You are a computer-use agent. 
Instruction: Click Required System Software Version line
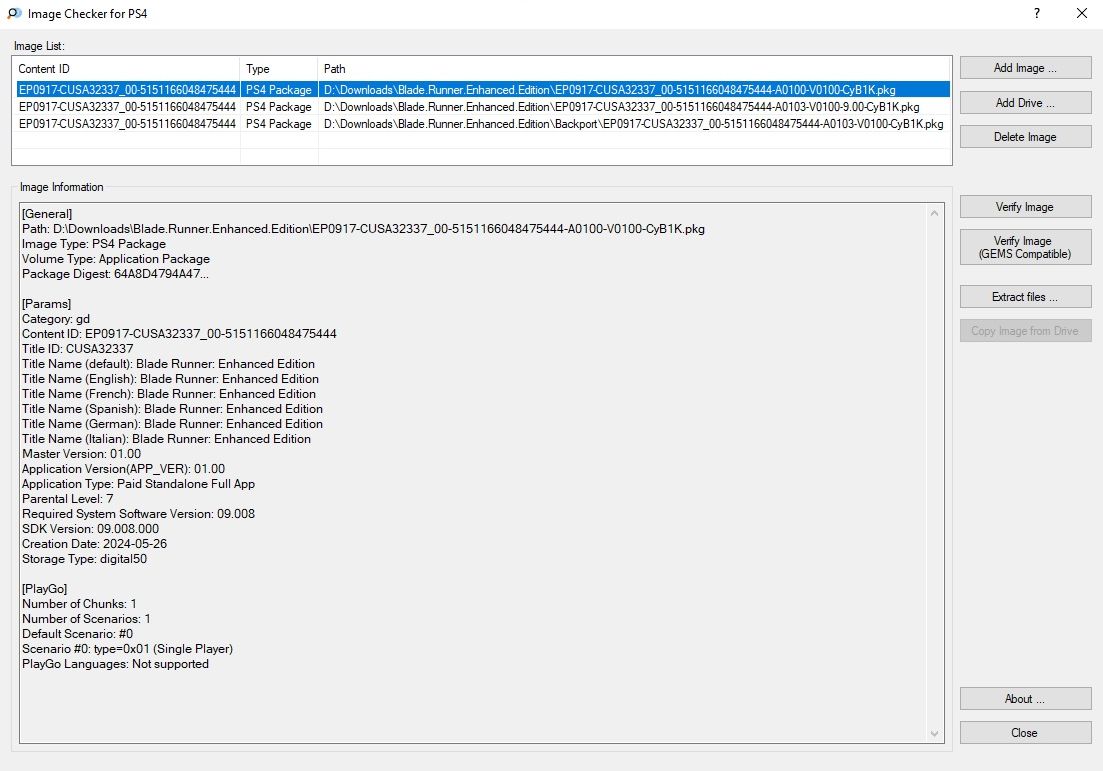[x=139, y=514]
